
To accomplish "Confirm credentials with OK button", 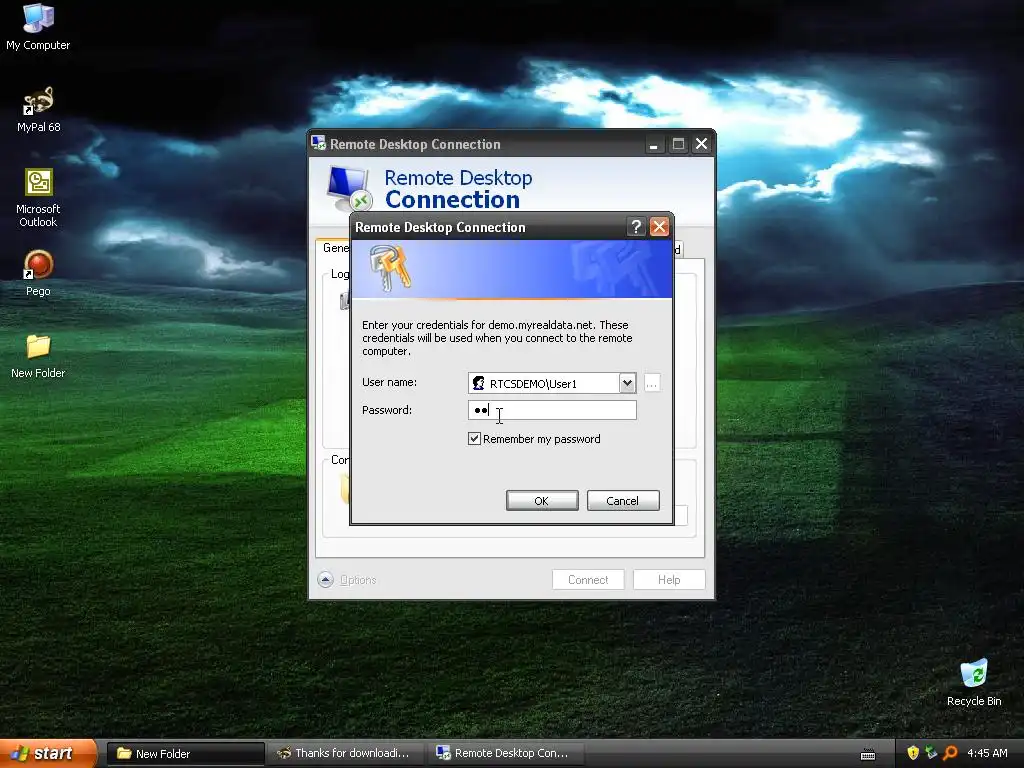I will click(x=541, y=501).
